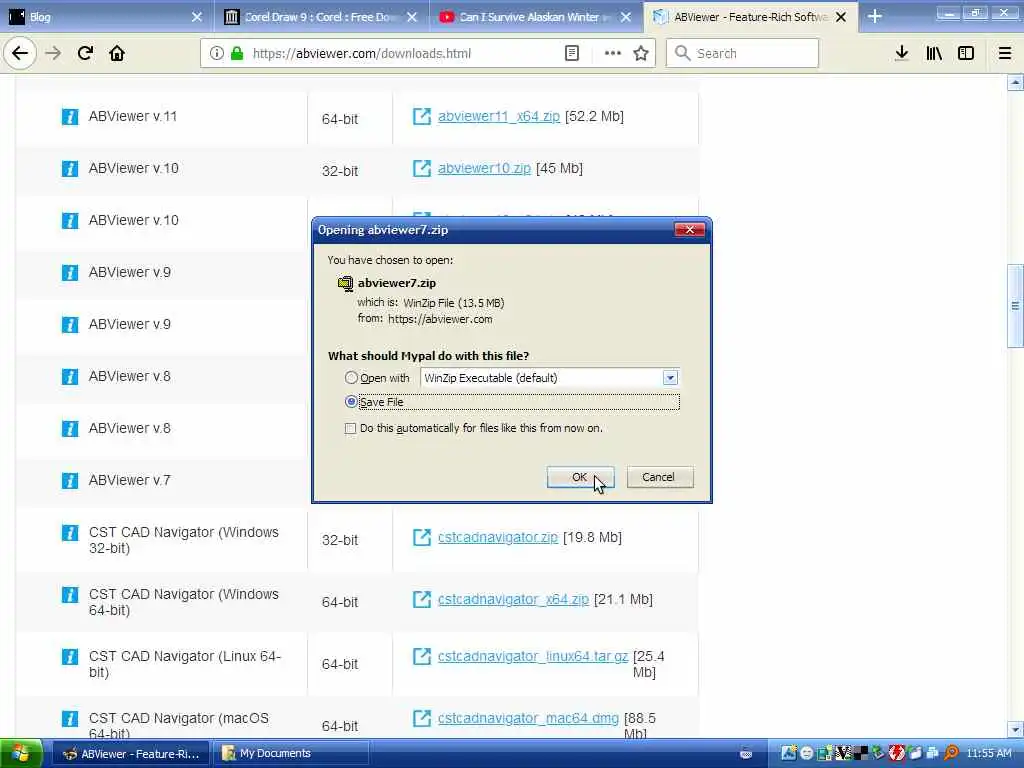
Task: Click the page vertical scrollbar thumb
Action: (x=1015, y=306)
